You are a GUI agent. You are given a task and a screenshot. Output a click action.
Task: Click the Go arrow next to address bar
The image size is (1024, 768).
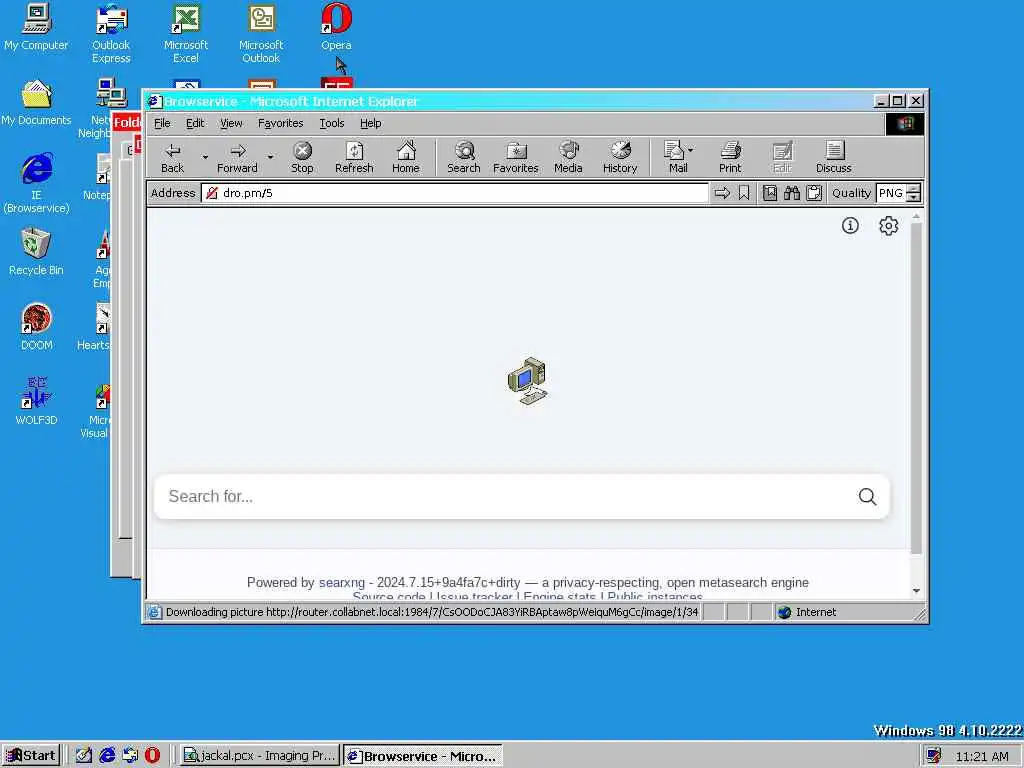[x=722, y=193]
